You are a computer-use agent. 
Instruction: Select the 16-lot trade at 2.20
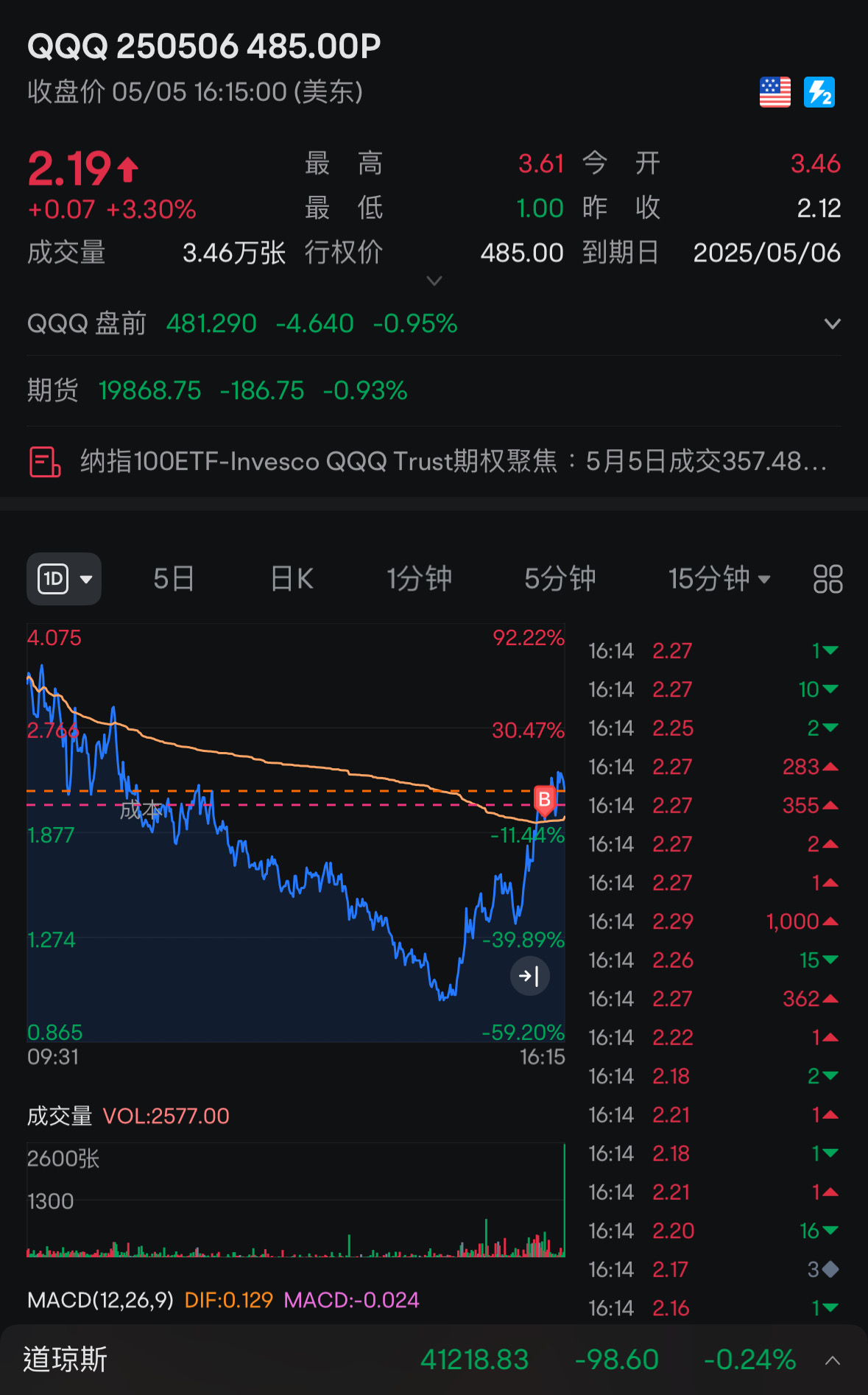(713, 1231)
